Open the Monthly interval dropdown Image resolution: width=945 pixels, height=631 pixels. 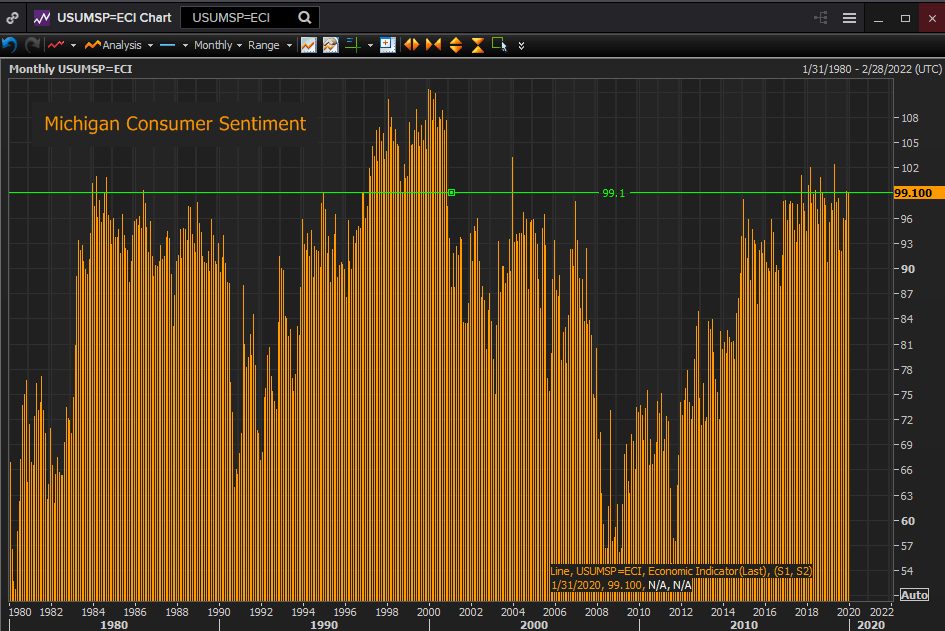(217, 45)
